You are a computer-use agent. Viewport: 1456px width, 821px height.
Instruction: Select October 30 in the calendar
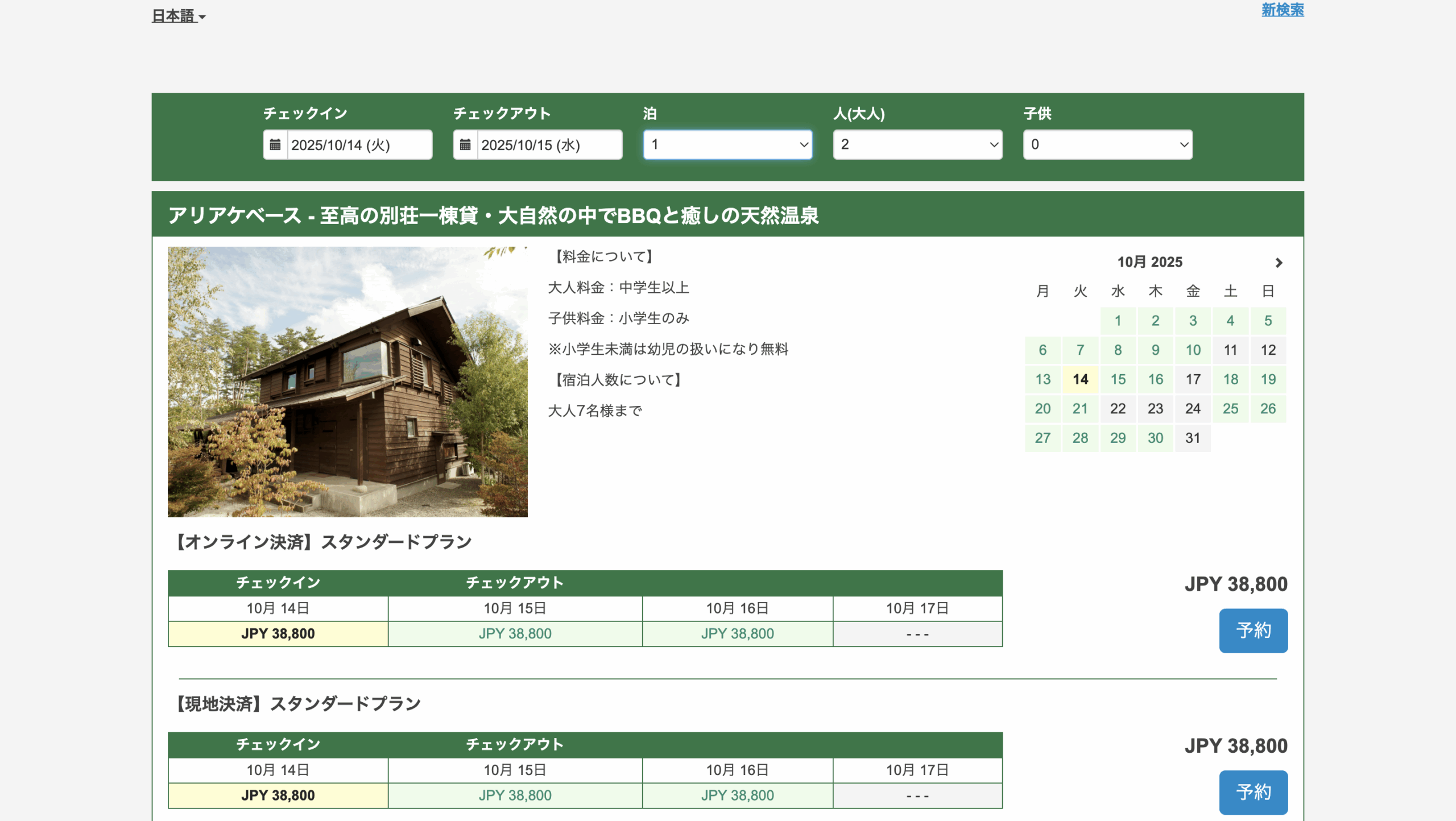[x=1155, y=438]
